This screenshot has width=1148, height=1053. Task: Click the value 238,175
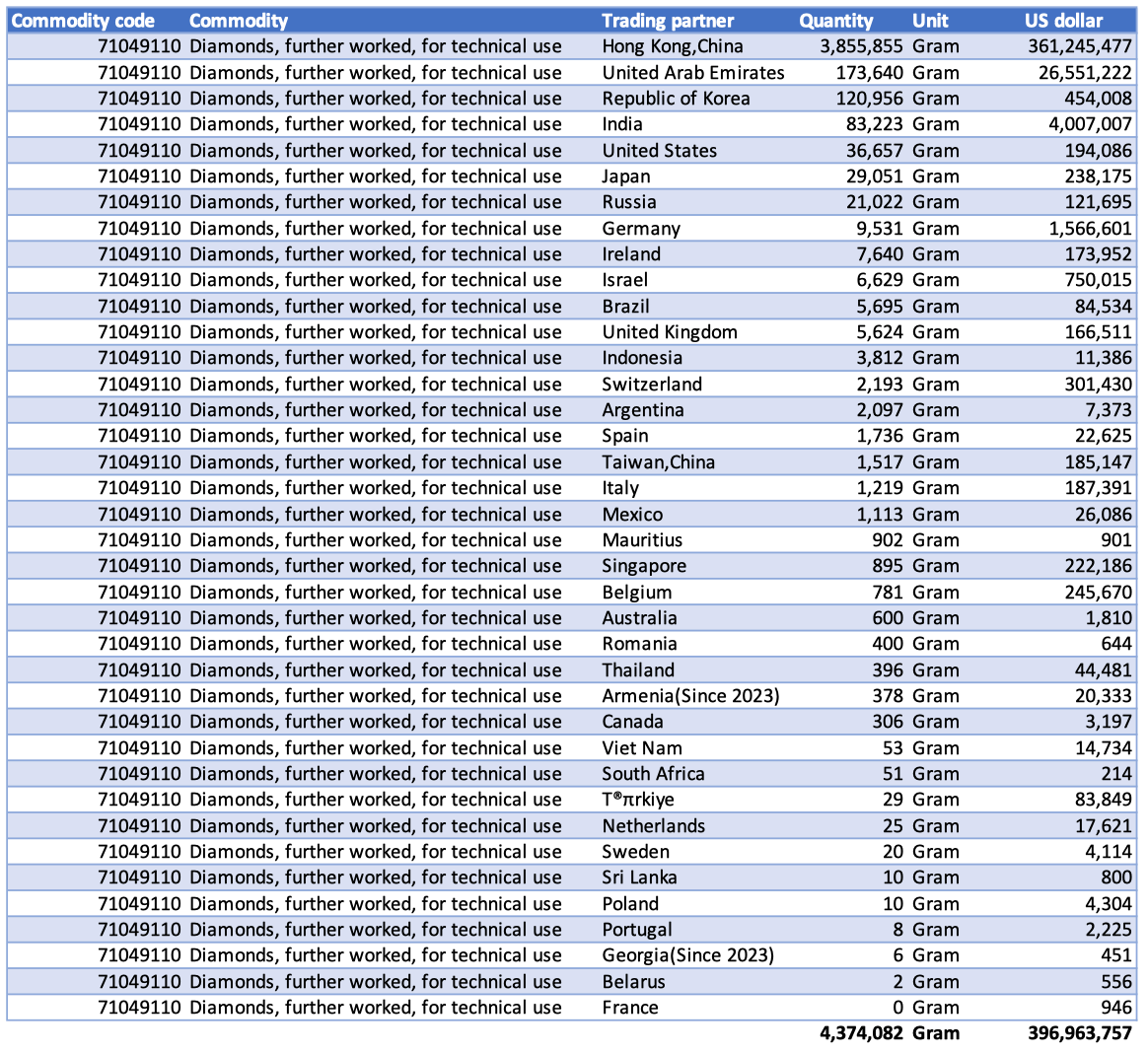1099,176
